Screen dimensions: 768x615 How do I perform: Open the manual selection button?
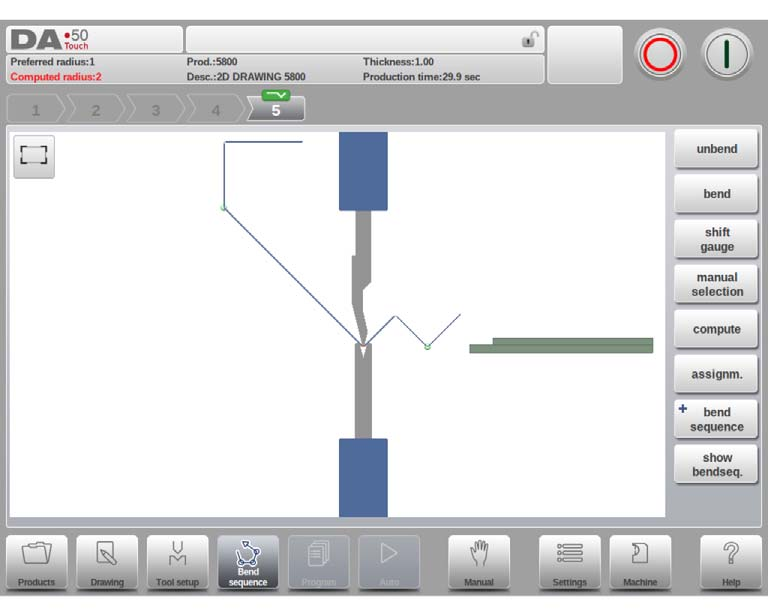[x=716, y=284]
